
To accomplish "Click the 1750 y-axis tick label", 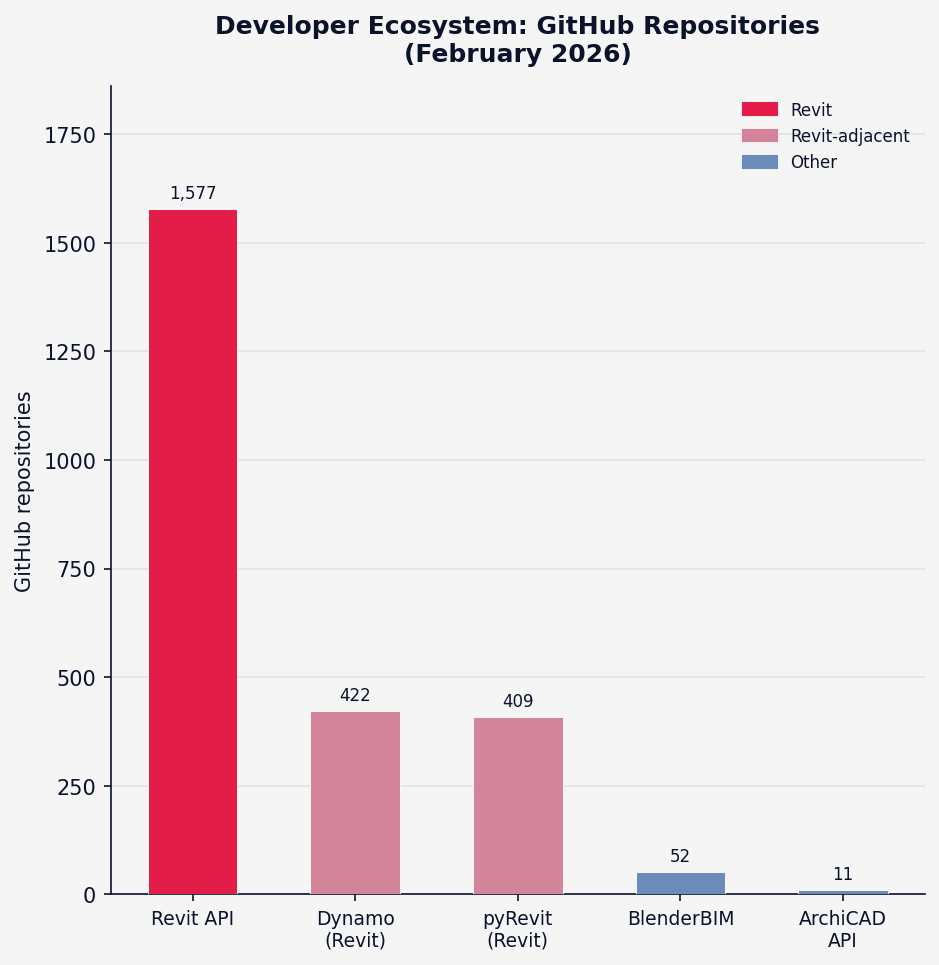I will click(70, 135).
